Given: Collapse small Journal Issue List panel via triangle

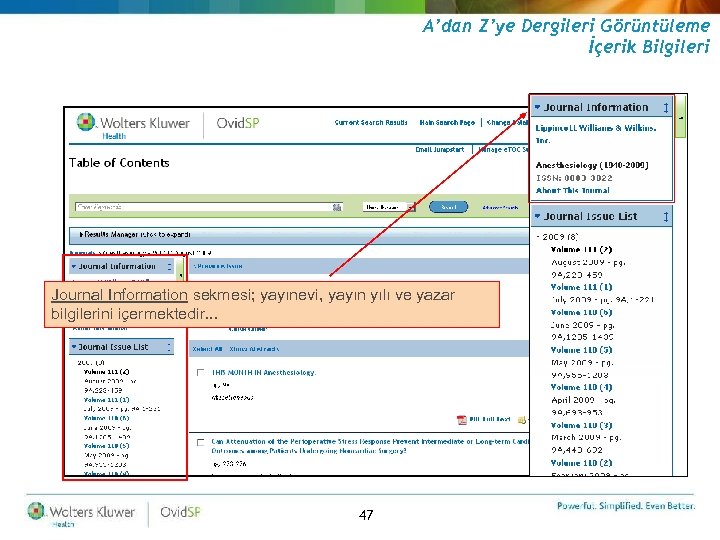Looking at the screenshot, I should (x=73, y=347).
